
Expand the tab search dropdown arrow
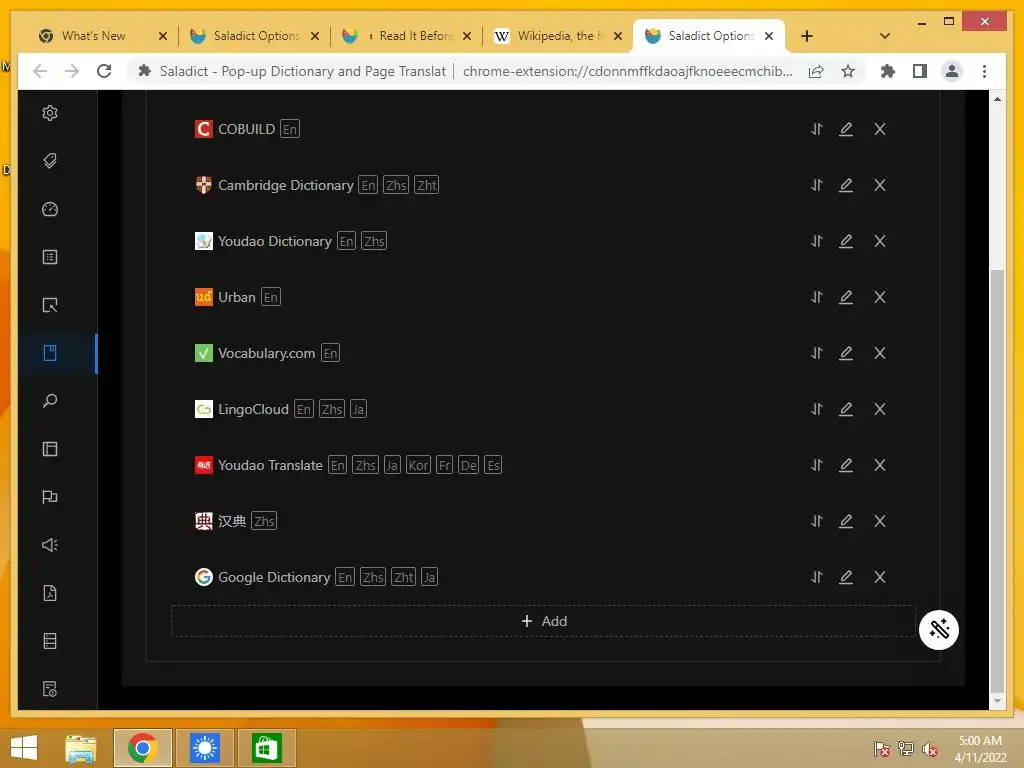[x=885, y=36]
